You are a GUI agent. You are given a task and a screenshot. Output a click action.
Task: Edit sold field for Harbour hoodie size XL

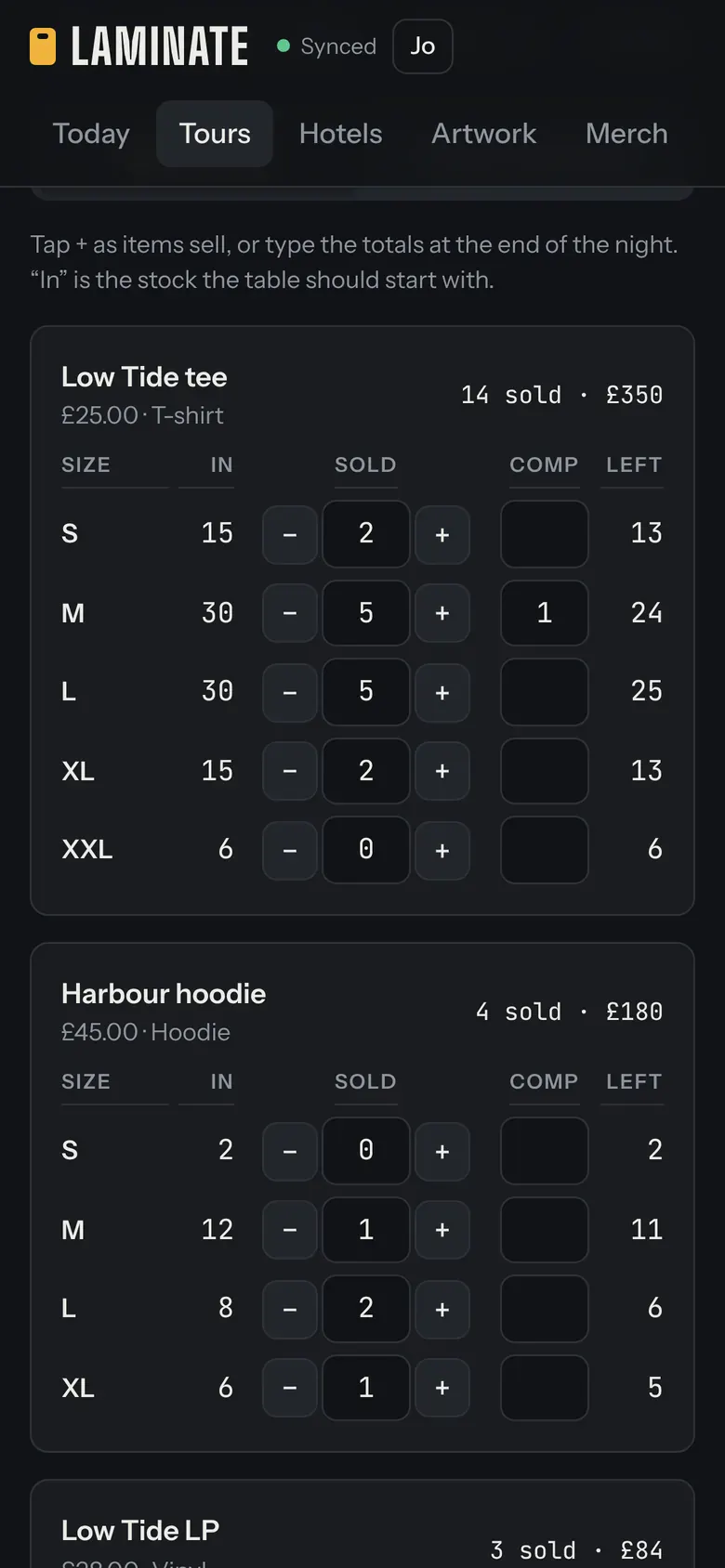pos(366,1388)
